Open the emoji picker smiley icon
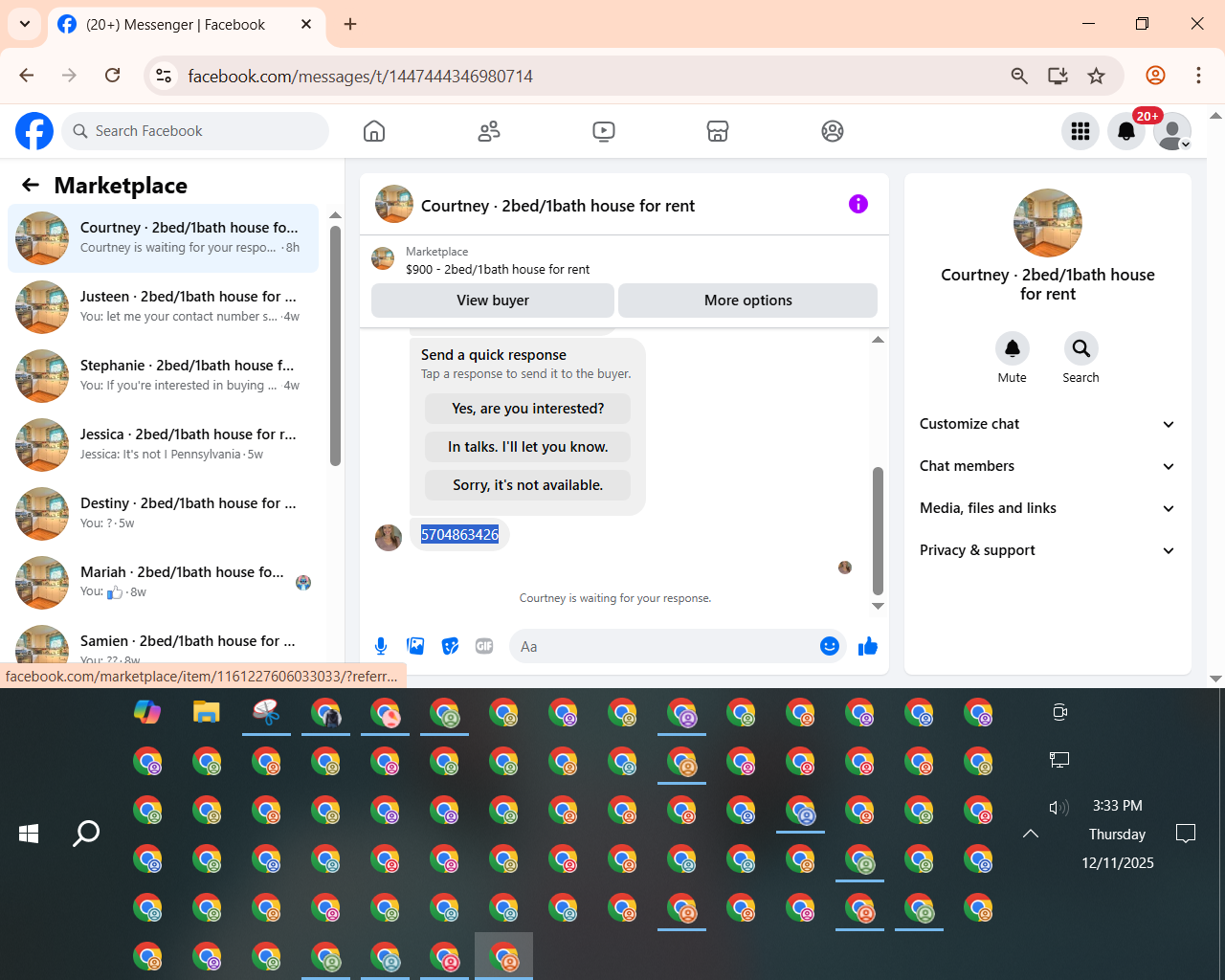Viewport: 1225px width, 980px height. point(830,646)
